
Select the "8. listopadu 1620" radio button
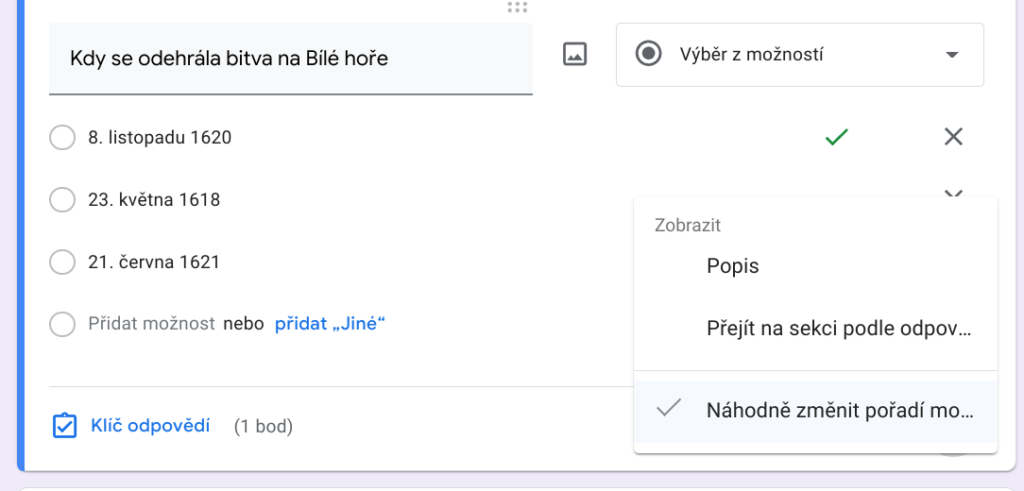click(x=62, y=138)
